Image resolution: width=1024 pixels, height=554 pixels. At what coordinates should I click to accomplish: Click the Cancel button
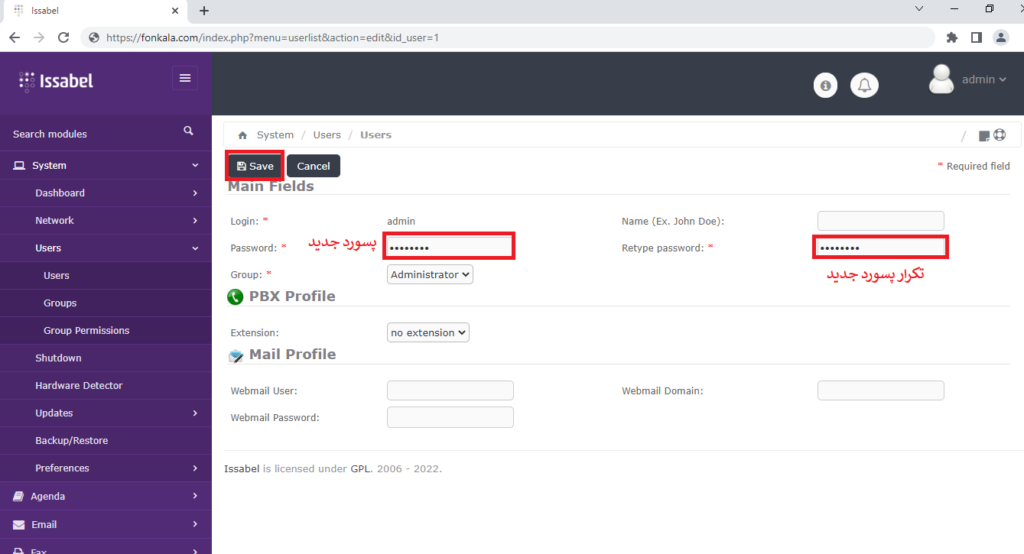click(313, 166)
